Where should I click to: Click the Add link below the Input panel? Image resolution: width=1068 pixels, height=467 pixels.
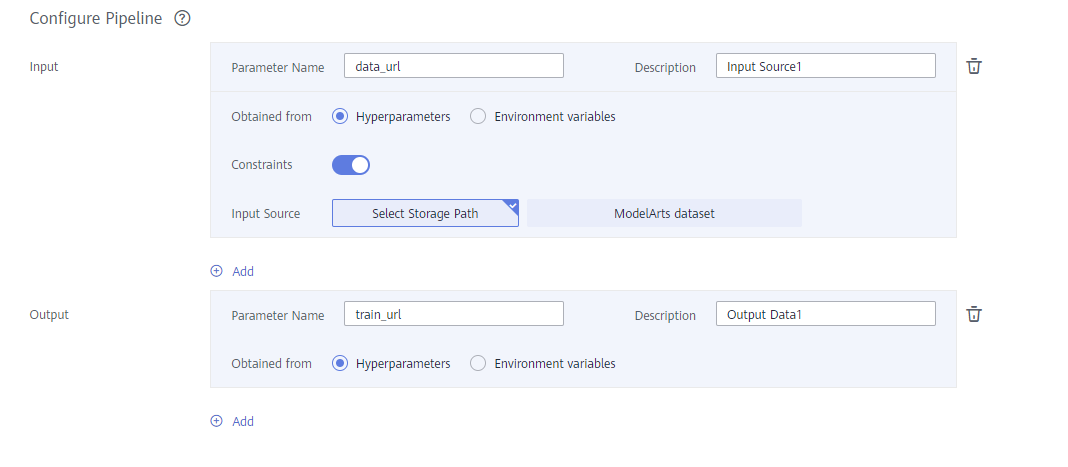tap(243, 271)
